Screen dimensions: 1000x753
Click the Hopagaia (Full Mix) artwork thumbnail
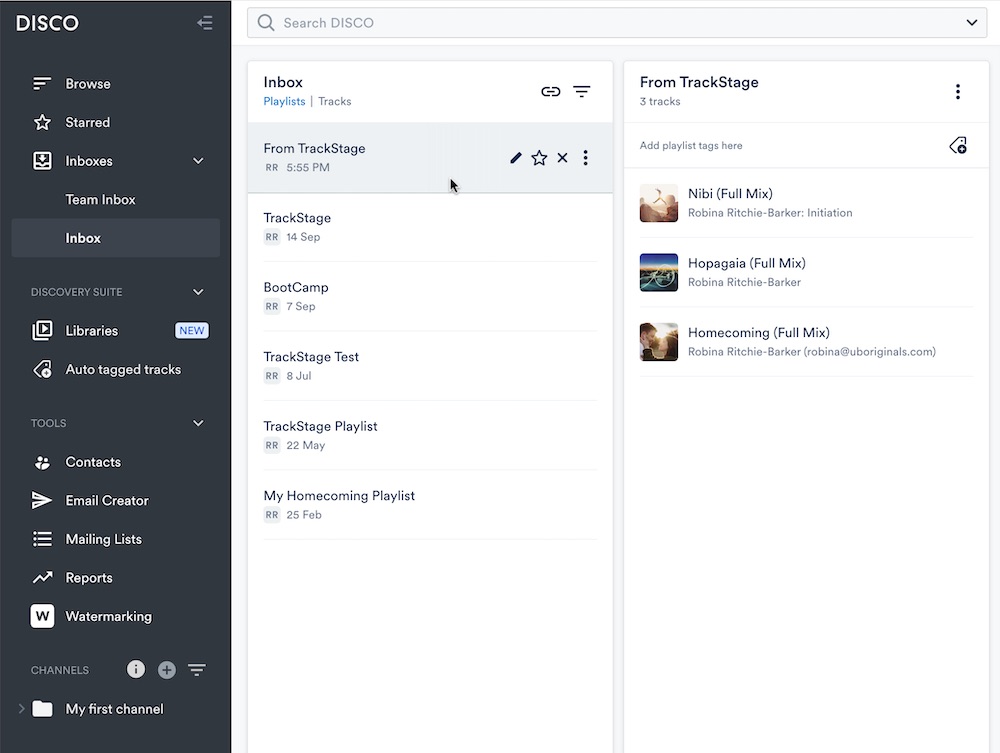[659, 272]
